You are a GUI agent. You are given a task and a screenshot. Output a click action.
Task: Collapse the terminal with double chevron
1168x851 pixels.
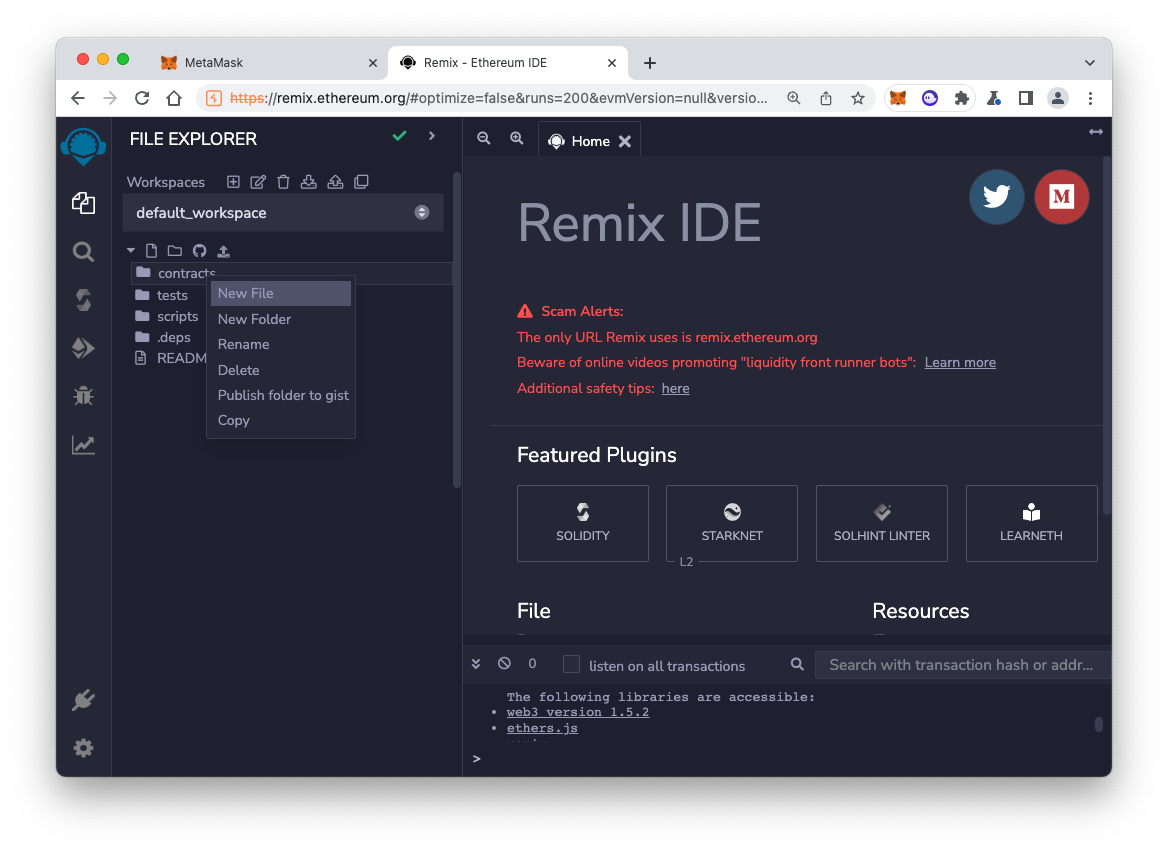[x=477, y=664]
